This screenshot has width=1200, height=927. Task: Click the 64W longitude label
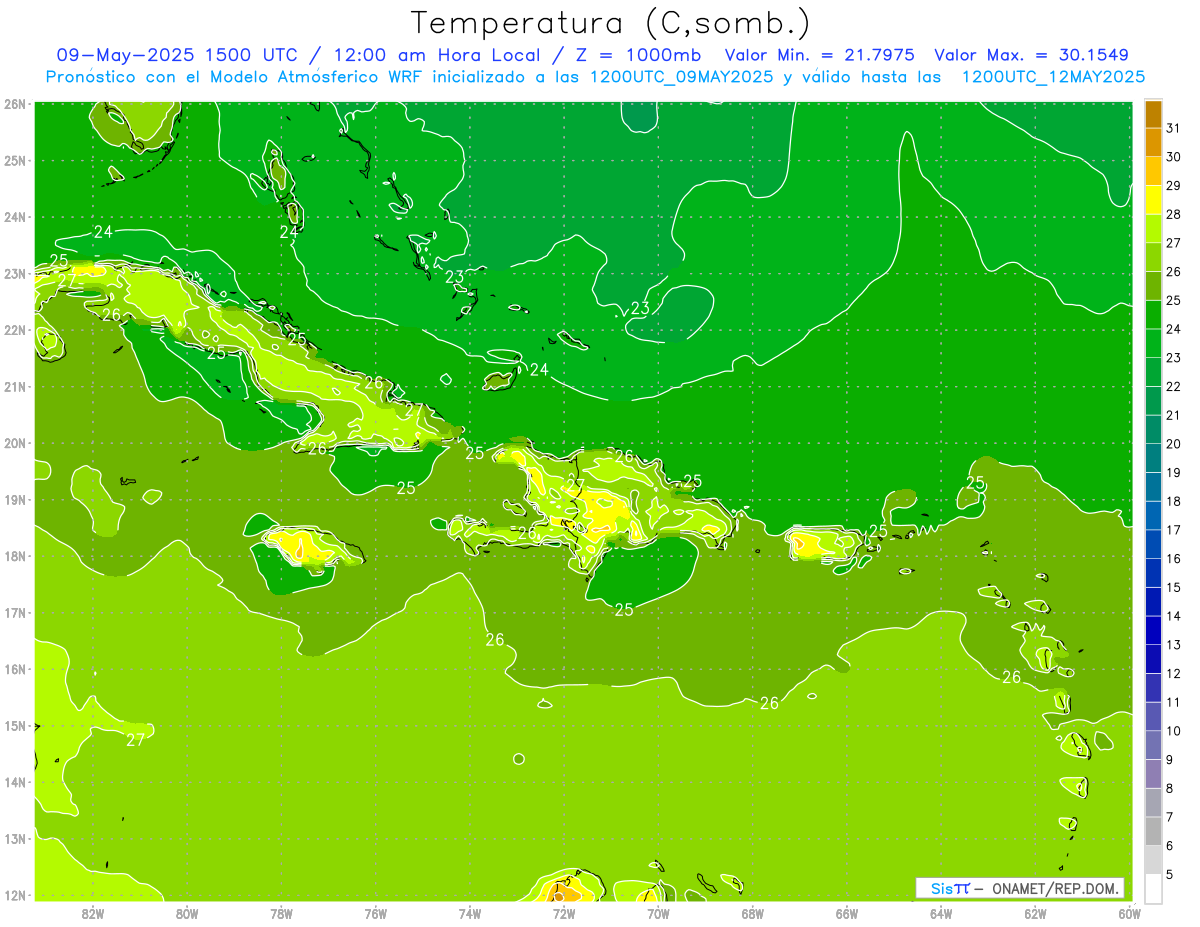click(941, 913)
